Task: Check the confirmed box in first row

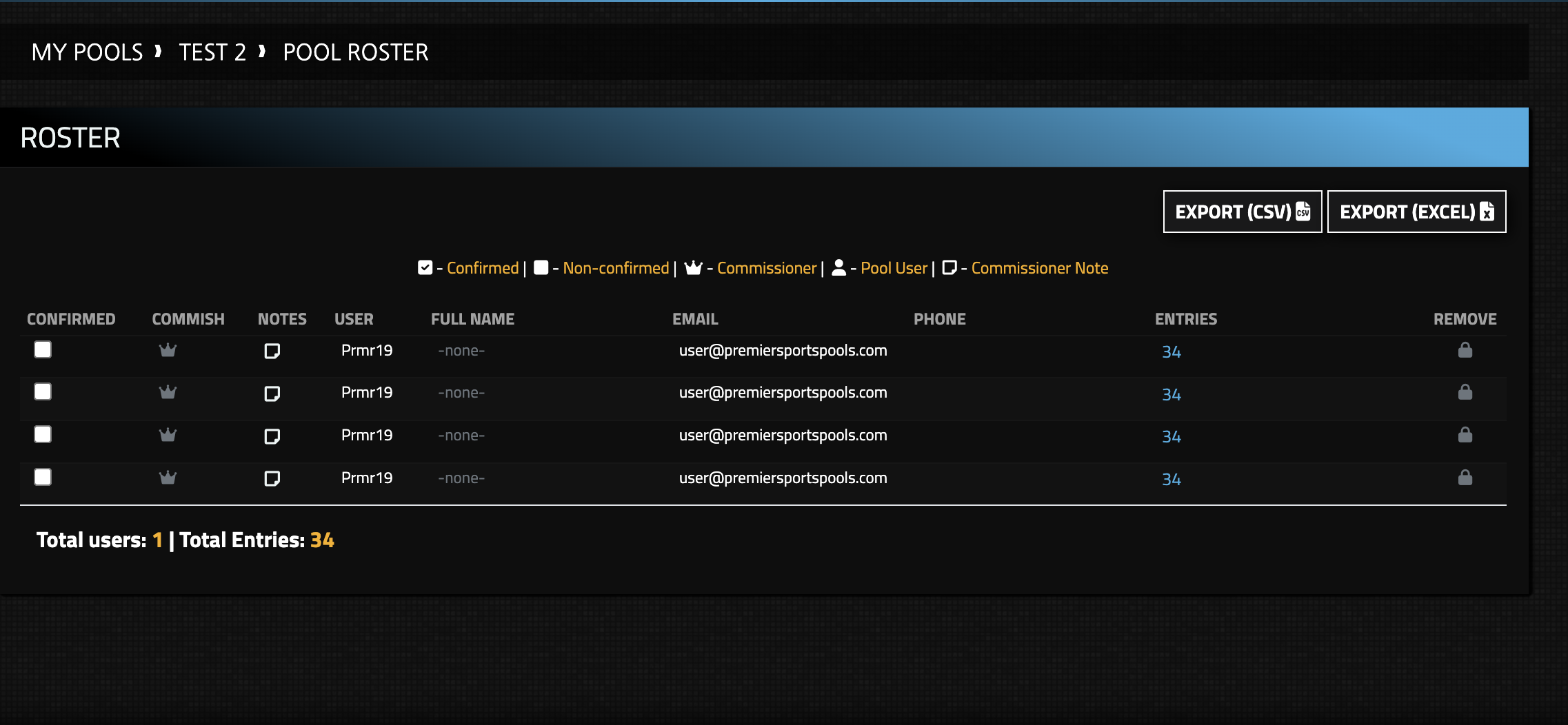Action: pos(43,349)
